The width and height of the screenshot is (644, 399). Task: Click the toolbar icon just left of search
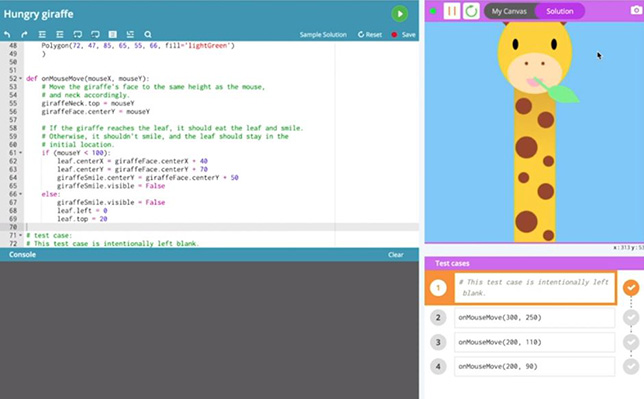(130, 35)
